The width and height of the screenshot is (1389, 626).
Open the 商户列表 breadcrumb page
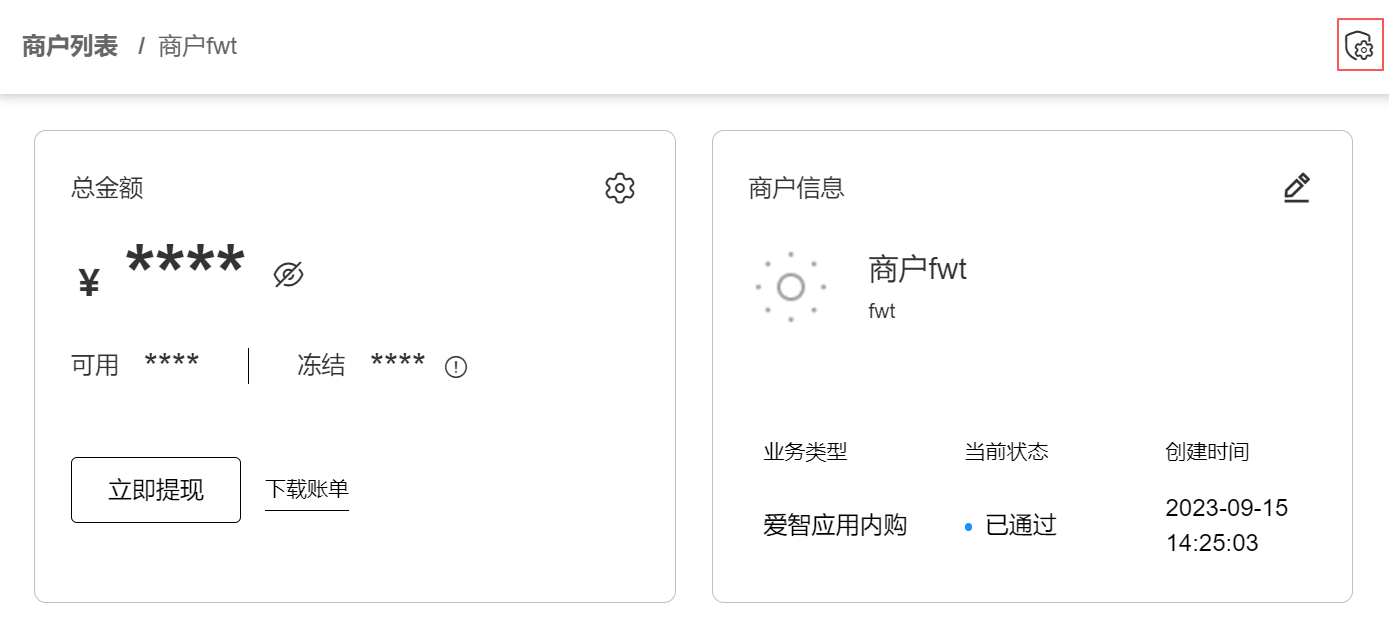[68, 46]
